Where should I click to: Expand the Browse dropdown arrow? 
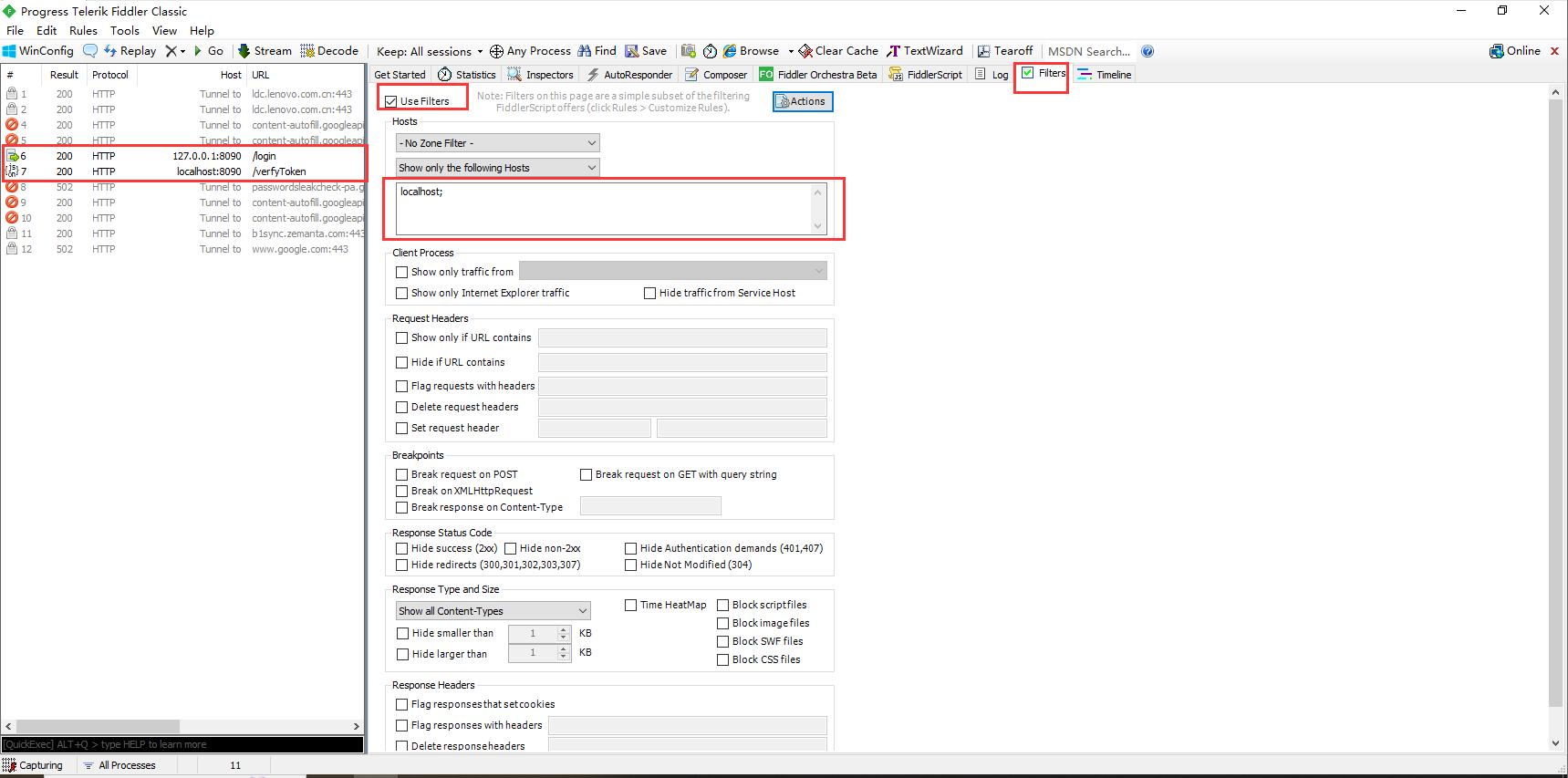click(791, 51)
